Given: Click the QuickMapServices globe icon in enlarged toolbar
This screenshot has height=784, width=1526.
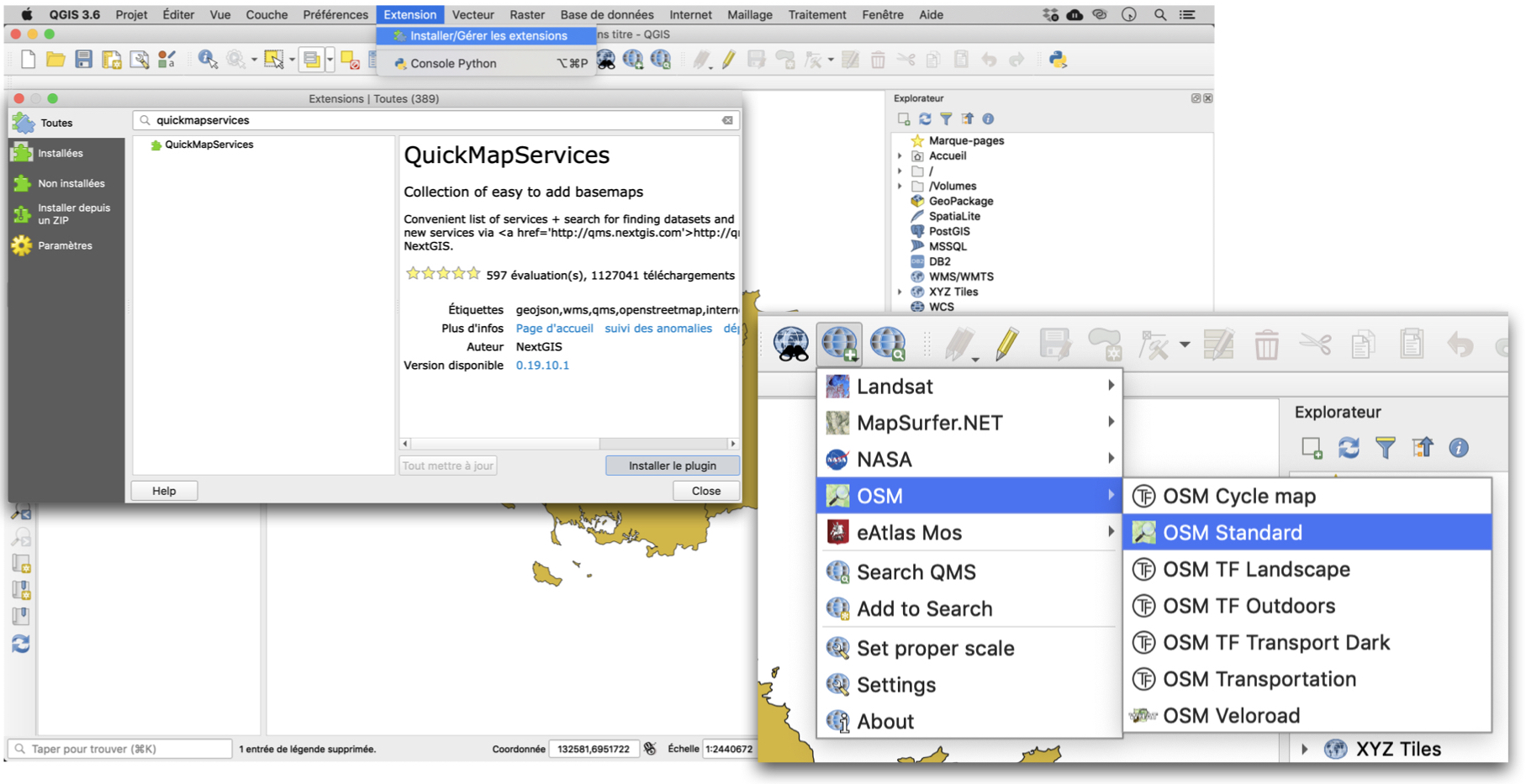Looking at the screenshot, I should coord(839,344).
